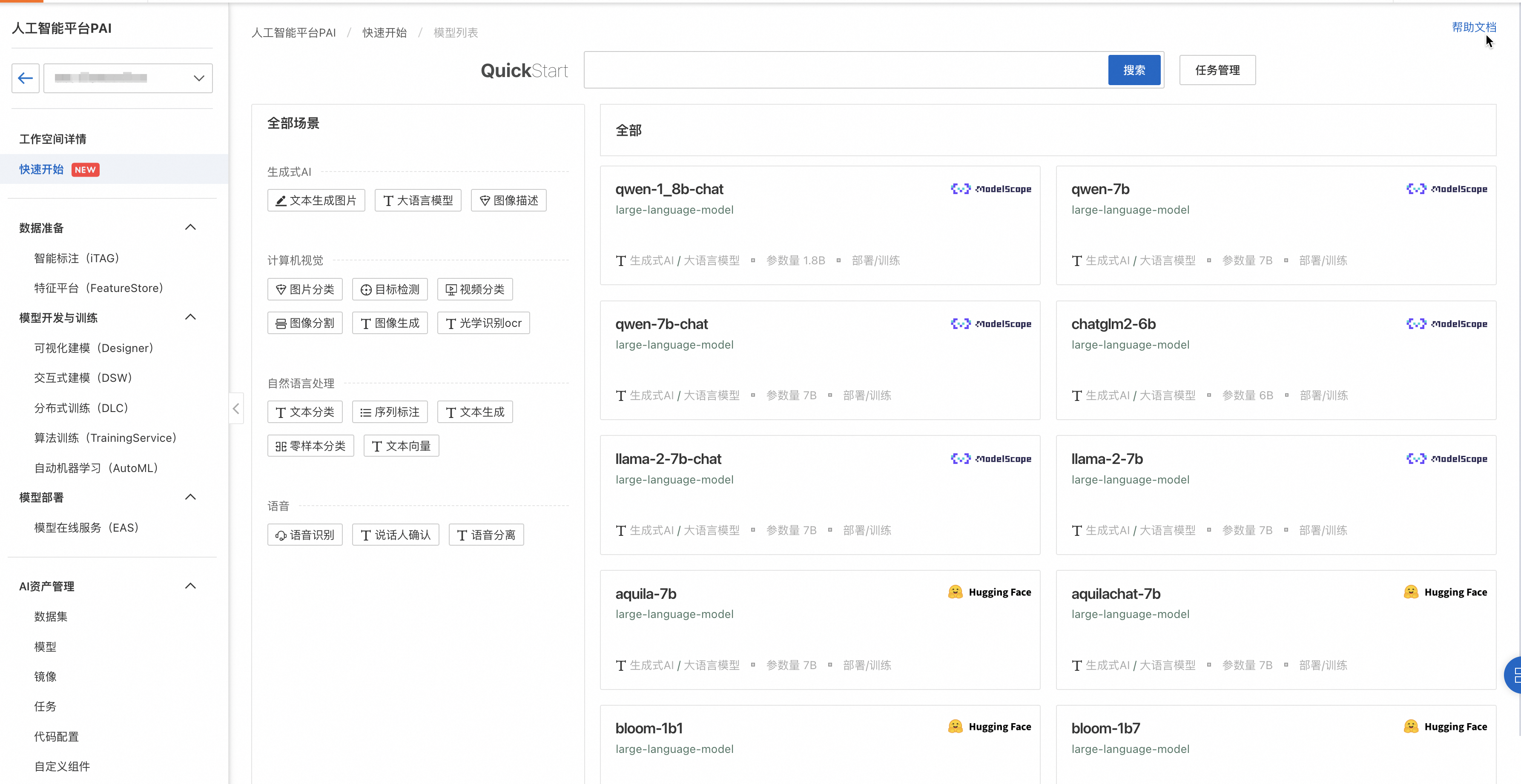The width and height of the screenshot is (1521, 784).
Task: Open 自动机器学习 (AutoML)
Action: click(x=96, y=468)
